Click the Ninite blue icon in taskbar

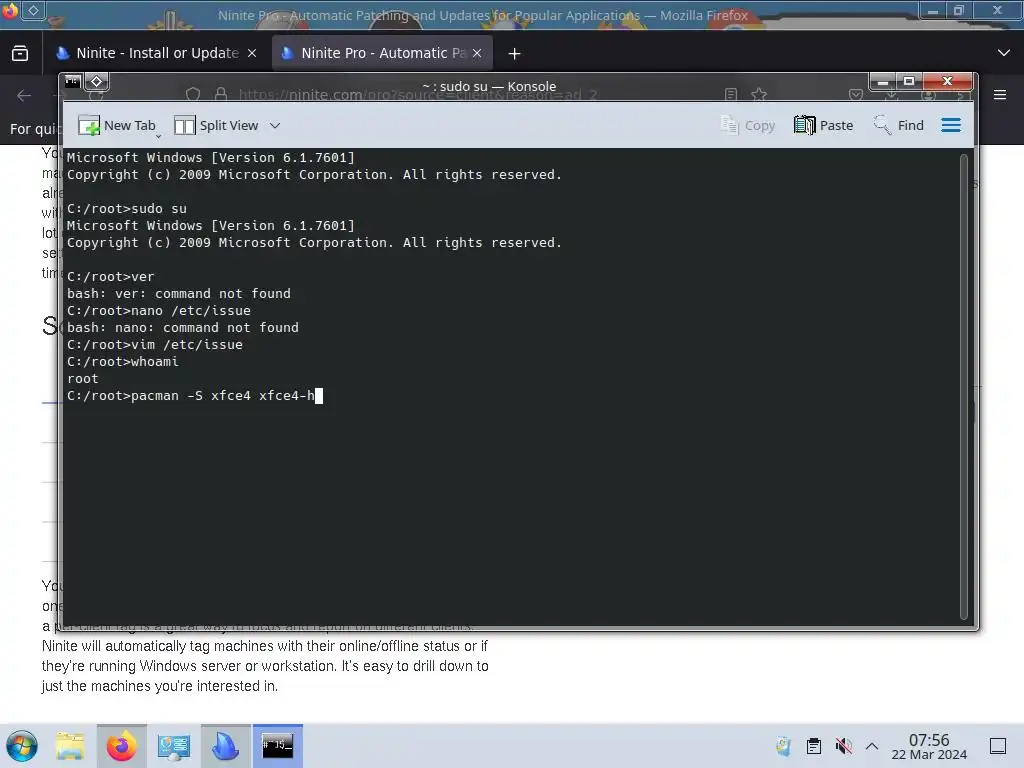point(225,746)
